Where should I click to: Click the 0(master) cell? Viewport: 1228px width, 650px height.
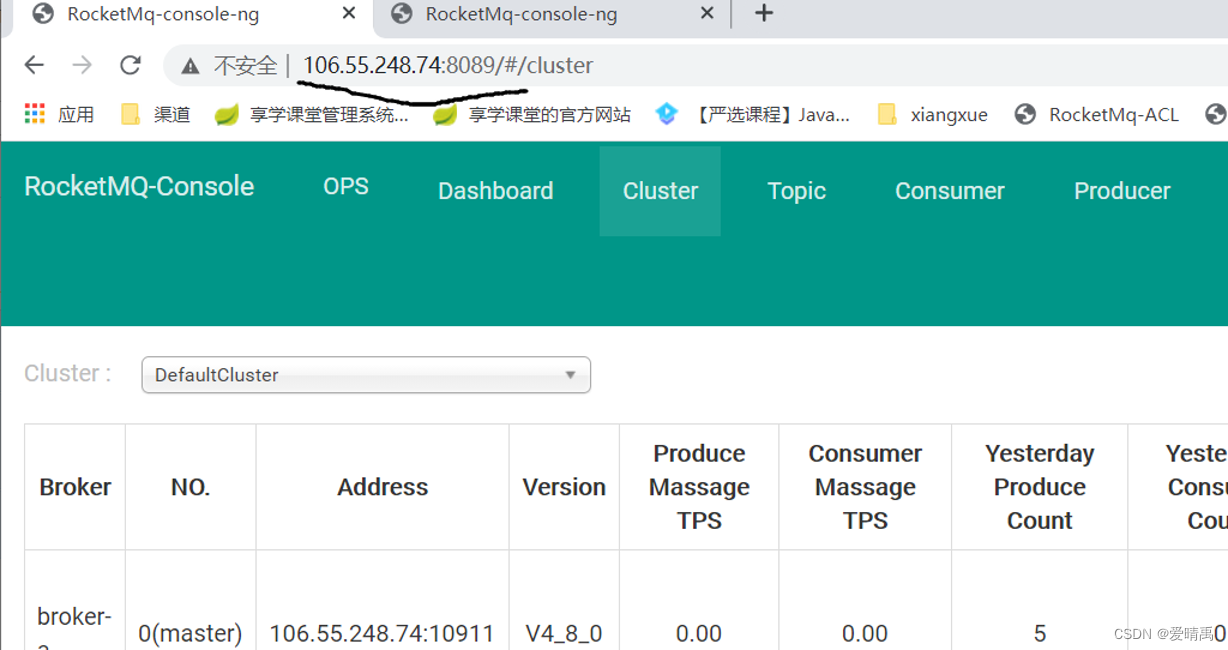click(190, 633)
